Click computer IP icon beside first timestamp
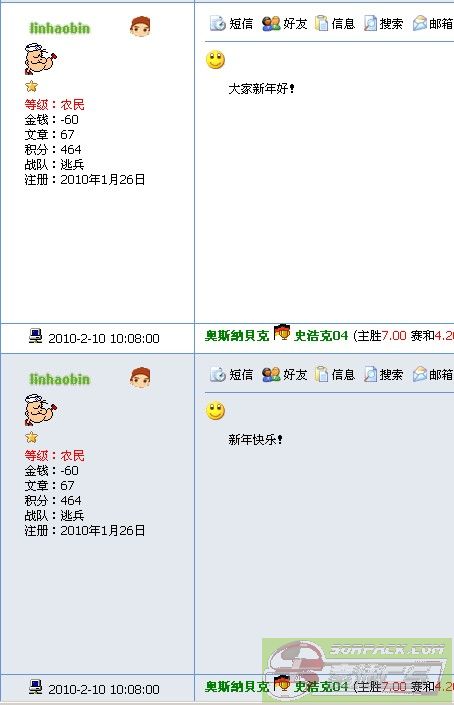 point(36,336)
